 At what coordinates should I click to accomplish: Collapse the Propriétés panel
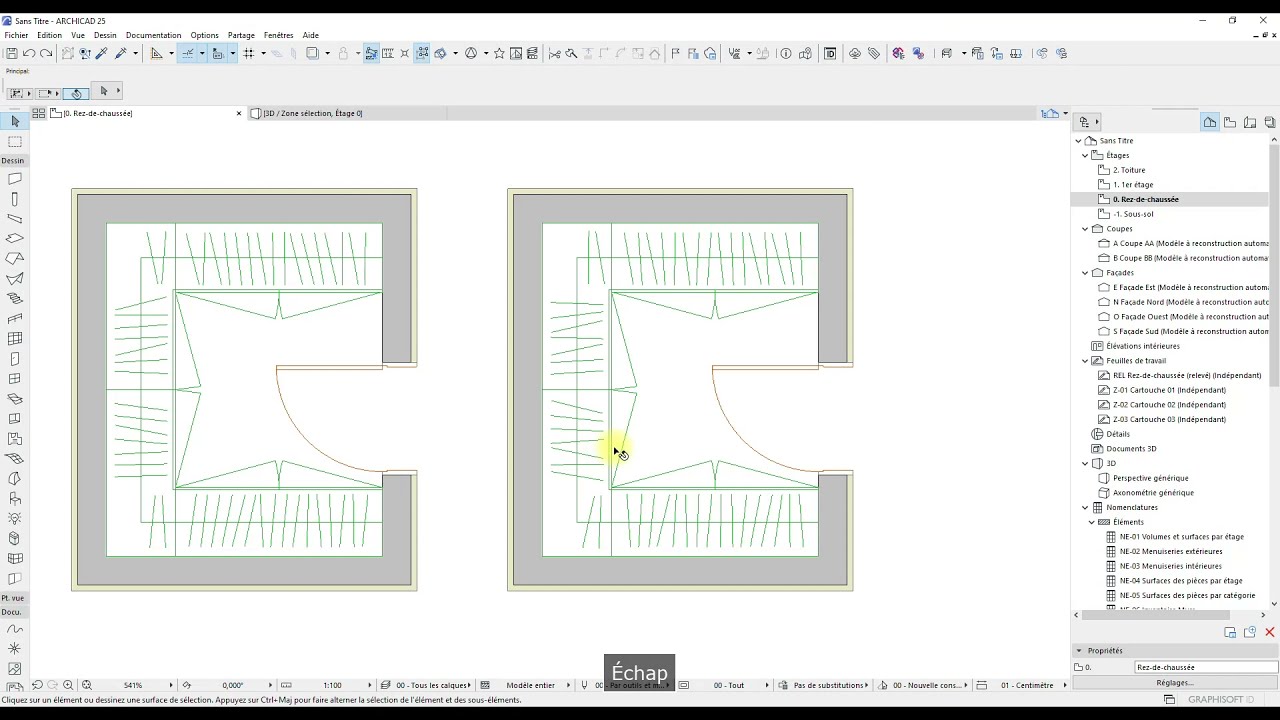[x=1079, y=651]
